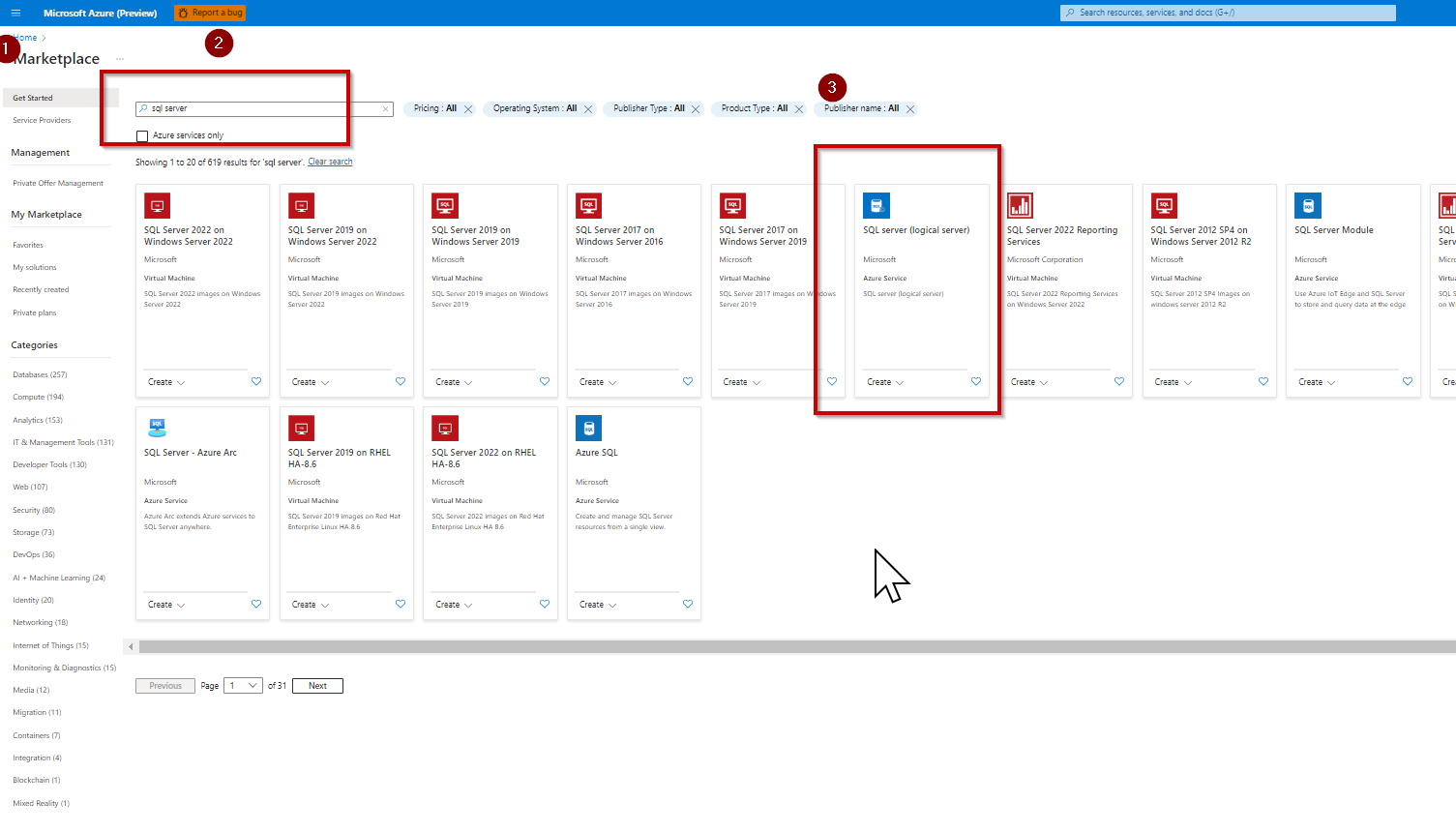Screen dimensions: 1456x832
Task: Focus the global search resources box
Action: click(1228, 13)
